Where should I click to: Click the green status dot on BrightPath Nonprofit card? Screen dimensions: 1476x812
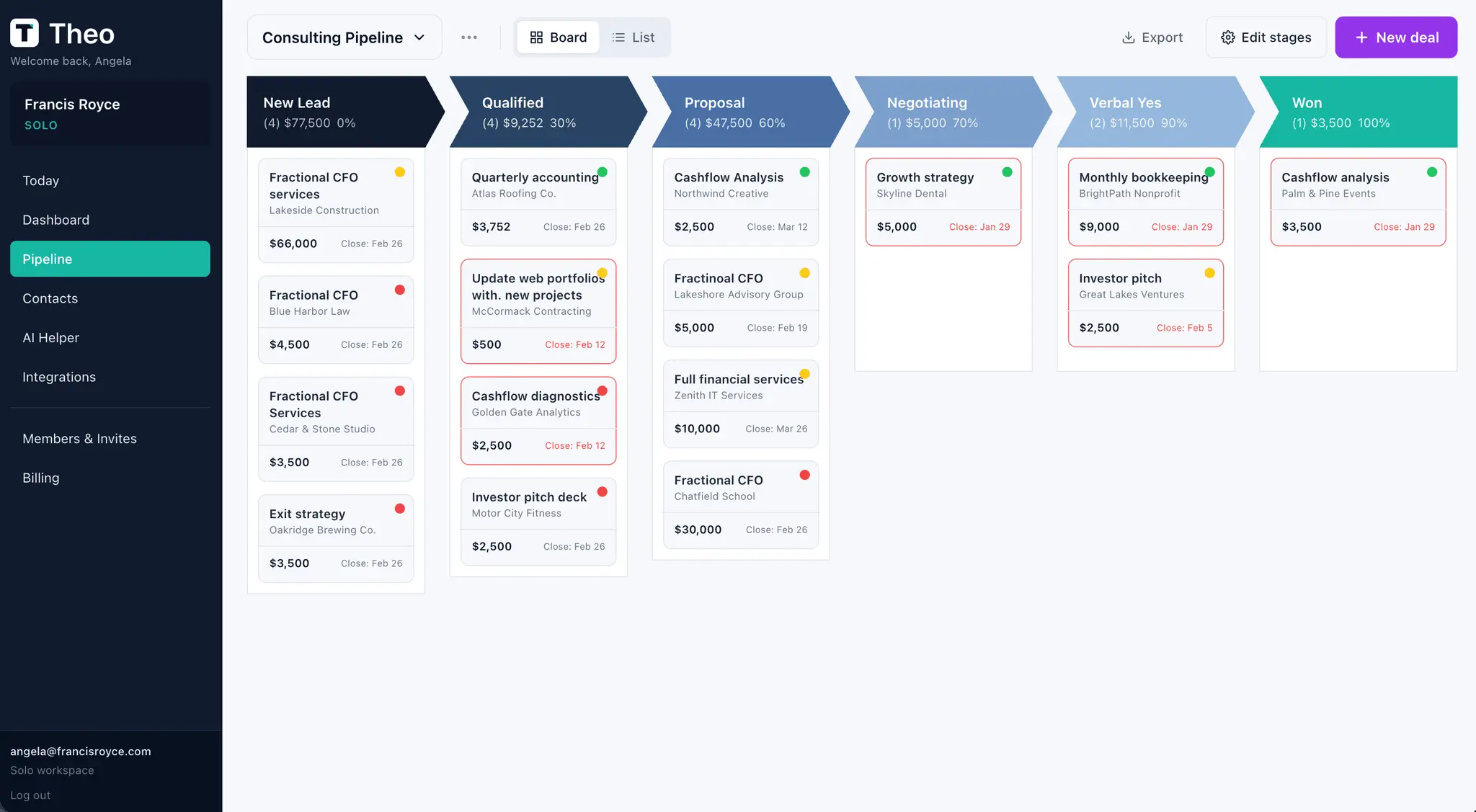pyautogui.click(x=1210, y=172)
